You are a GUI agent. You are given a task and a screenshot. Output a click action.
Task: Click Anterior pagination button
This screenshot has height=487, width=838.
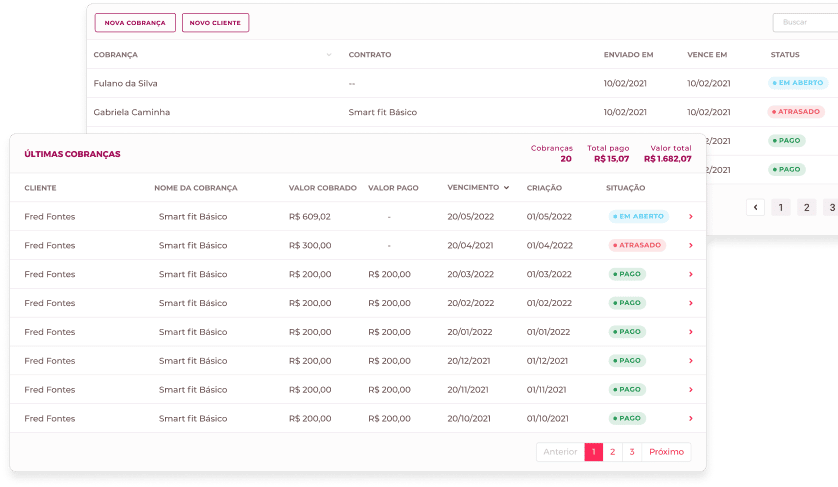click(560, 452)
